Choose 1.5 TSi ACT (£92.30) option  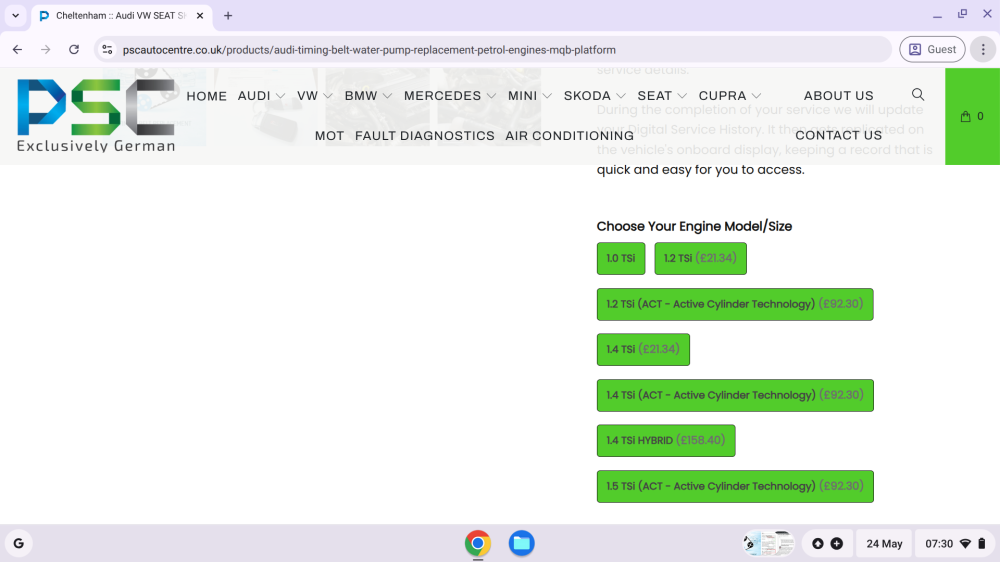click(735, 487)
